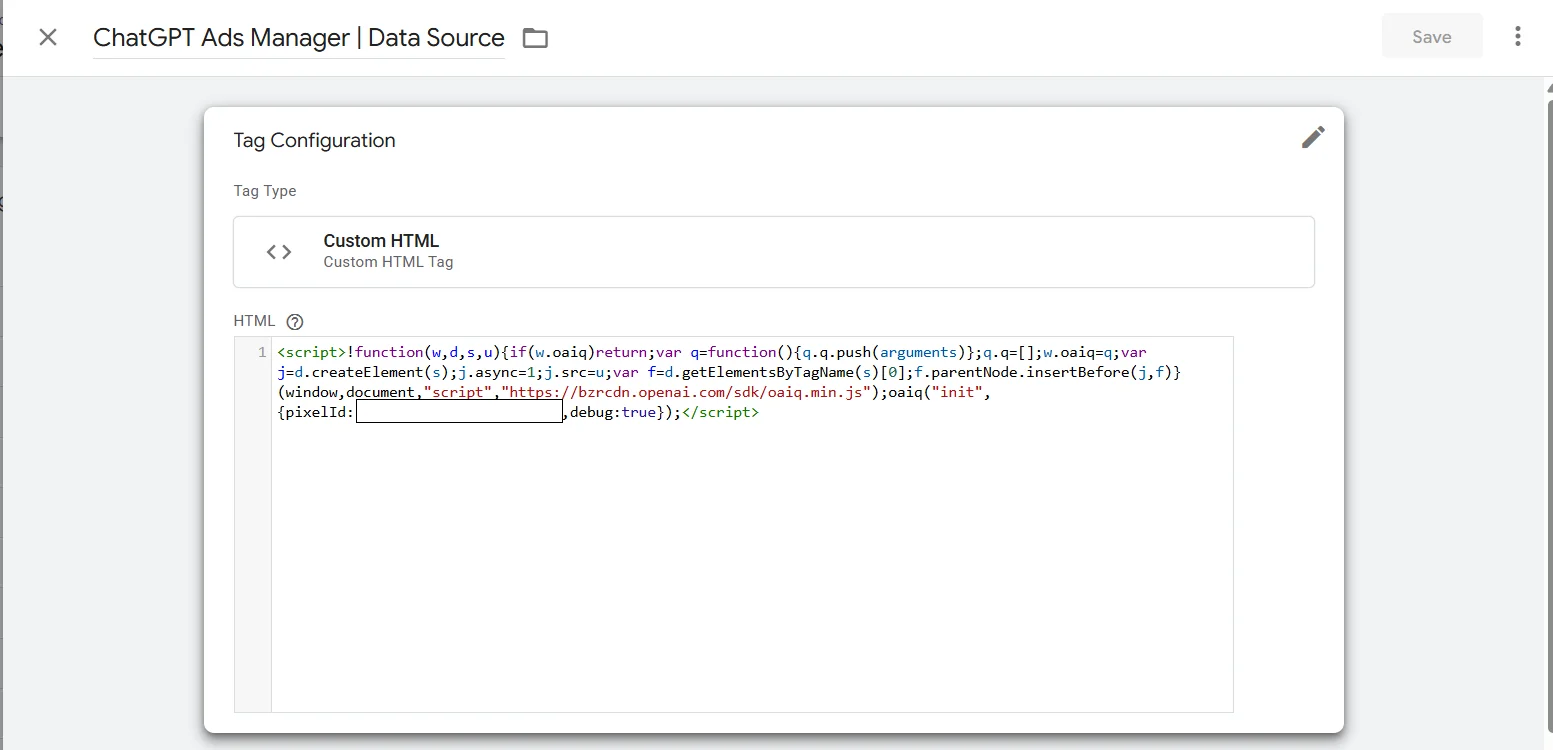This screenshot has height=750, width=1553.
Task: Click the Tag Configuration heading
Action: click(x=314, y=140)
